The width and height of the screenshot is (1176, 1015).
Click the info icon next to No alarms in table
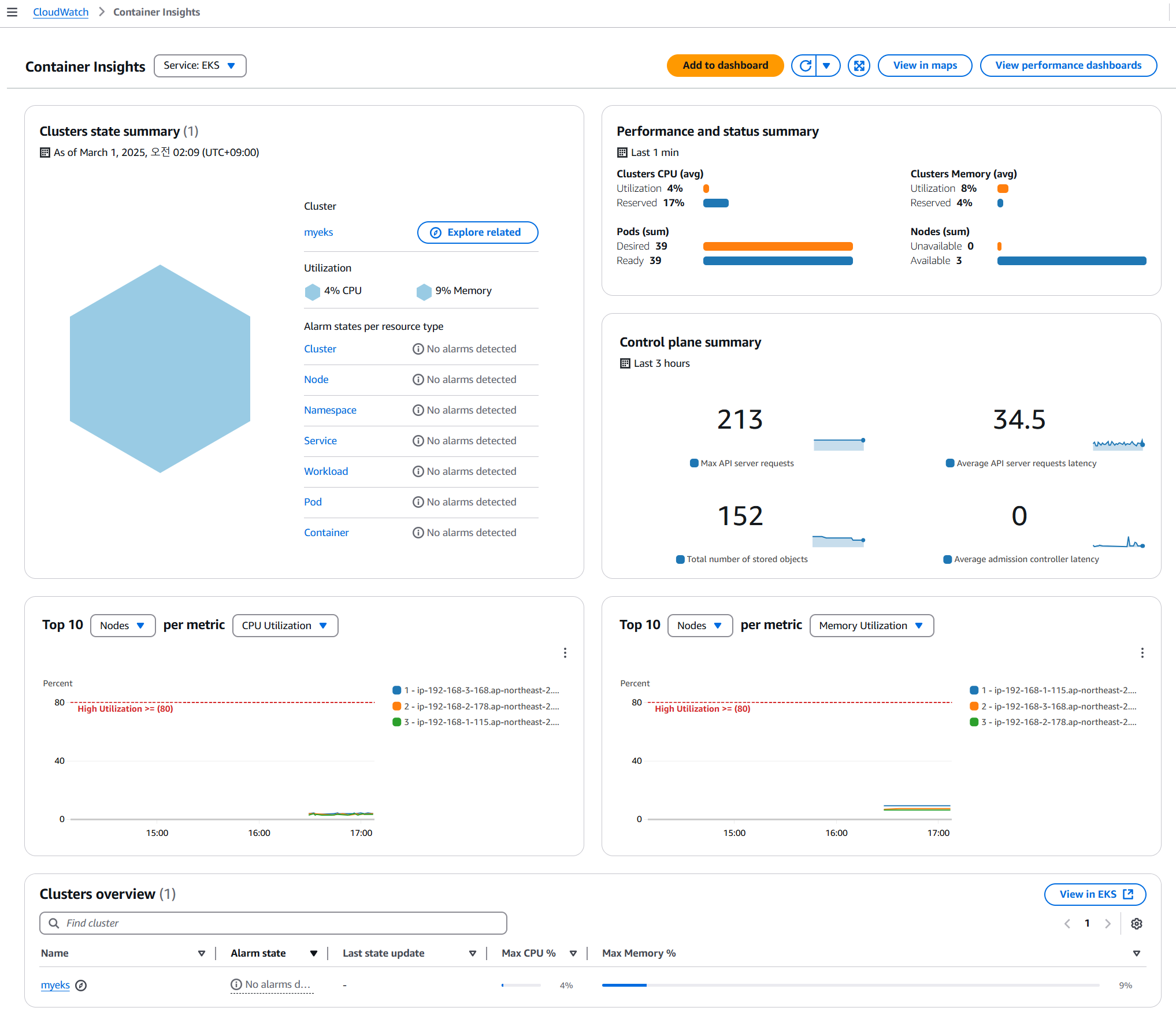tap(236, 984)
